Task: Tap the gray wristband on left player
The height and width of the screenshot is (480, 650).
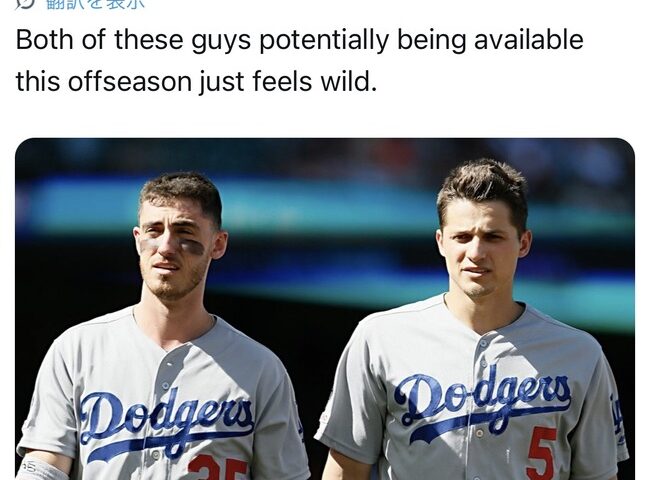Action: (x=42, y=470)
